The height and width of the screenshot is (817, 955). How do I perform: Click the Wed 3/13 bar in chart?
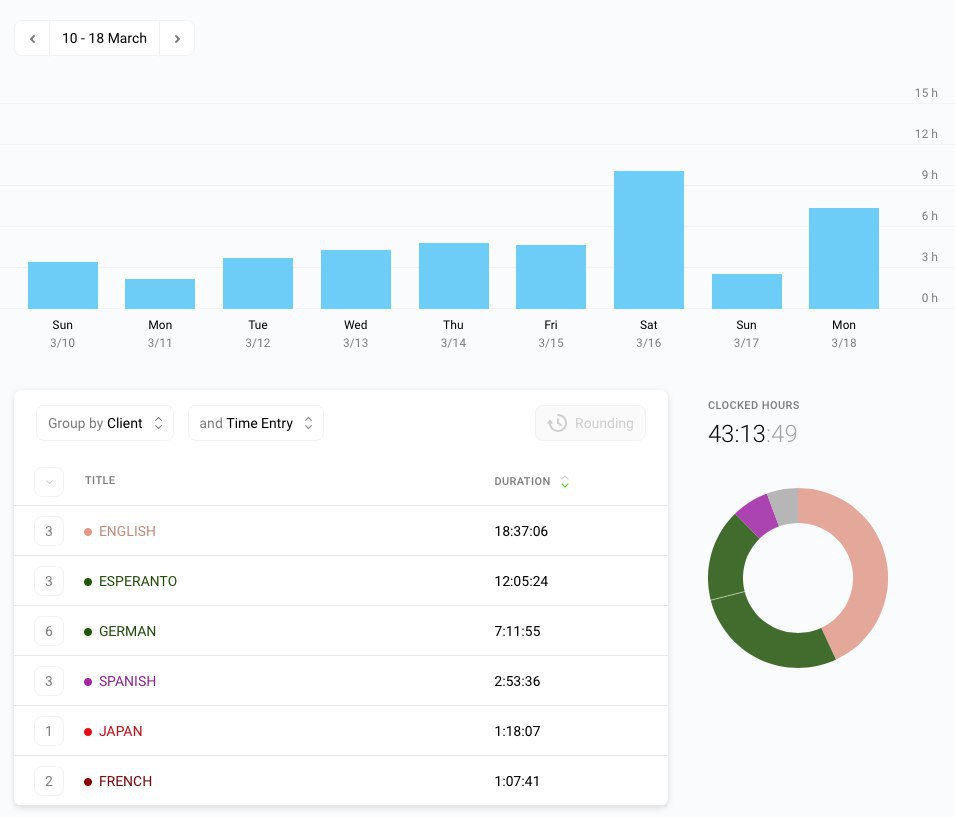[x=356, y=279]
